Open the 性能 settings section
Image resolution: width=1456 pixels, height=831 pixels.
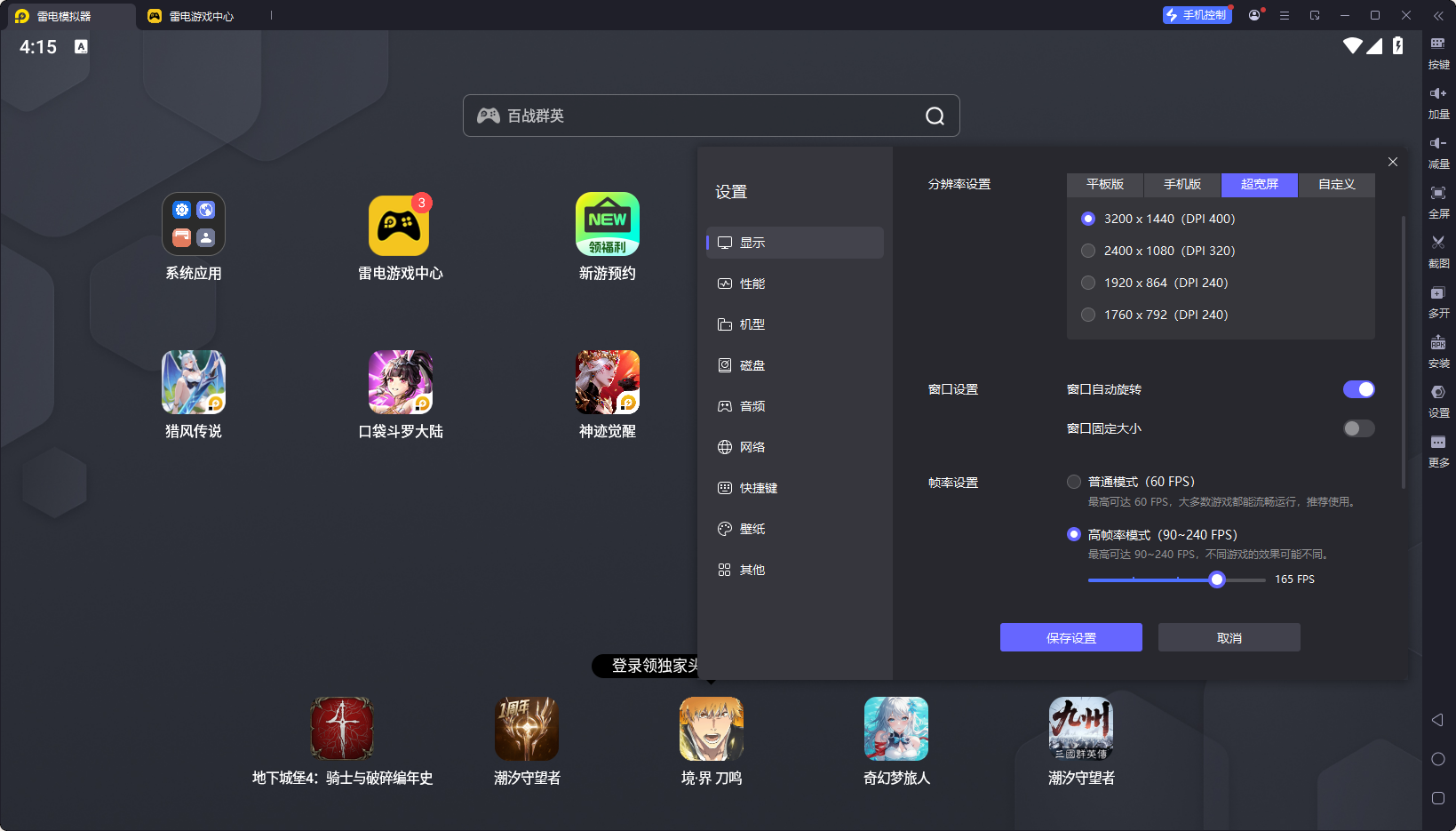coord(795,284)
